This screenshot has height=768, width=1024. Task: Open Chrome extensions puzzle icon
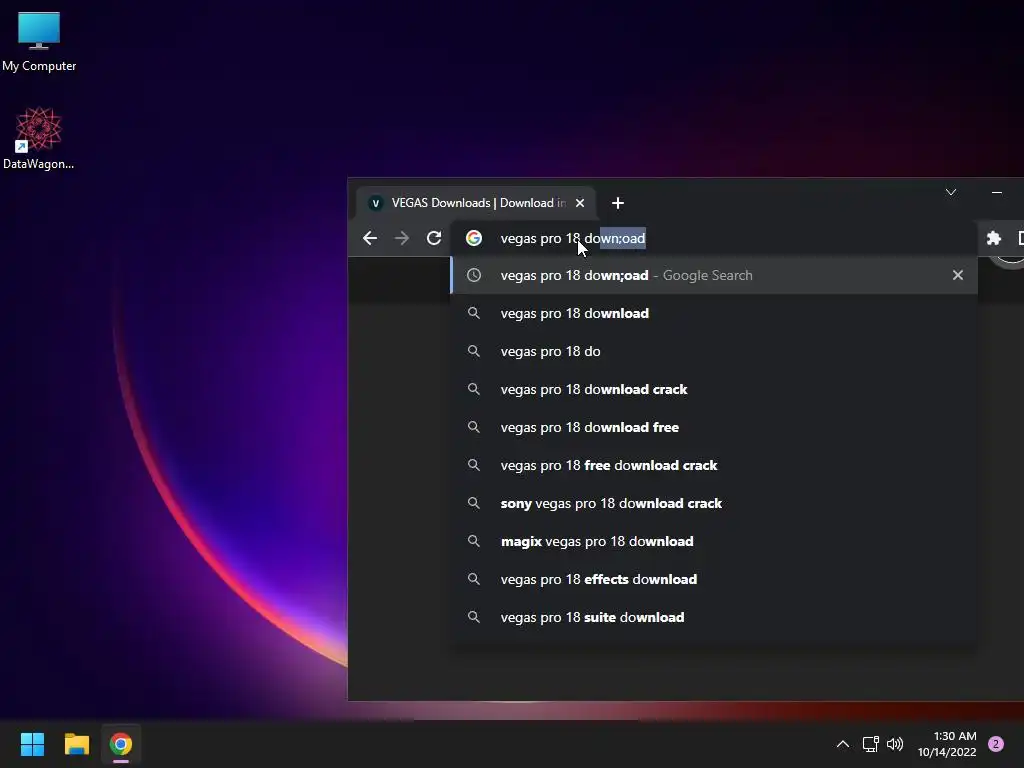click(994, 238)
